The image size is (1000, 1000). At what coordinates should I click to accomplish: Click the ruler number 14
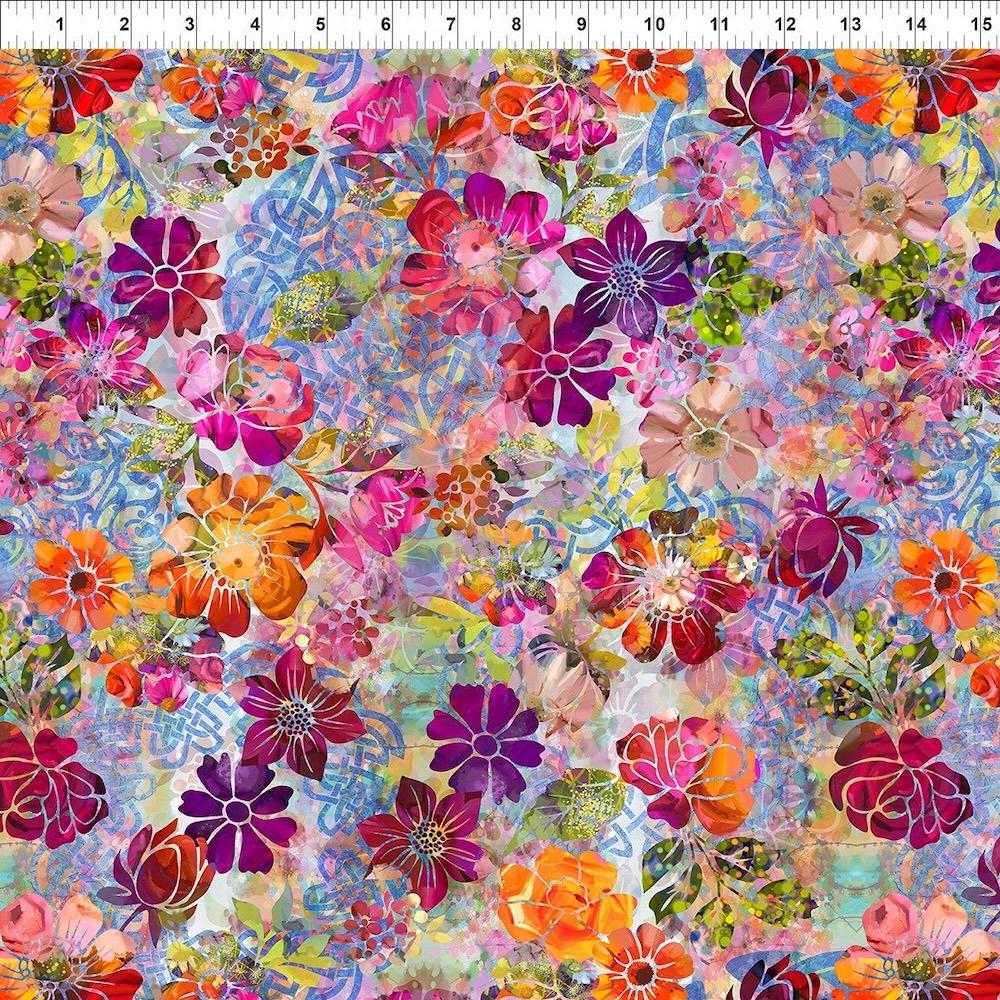[x=916, y=24]
